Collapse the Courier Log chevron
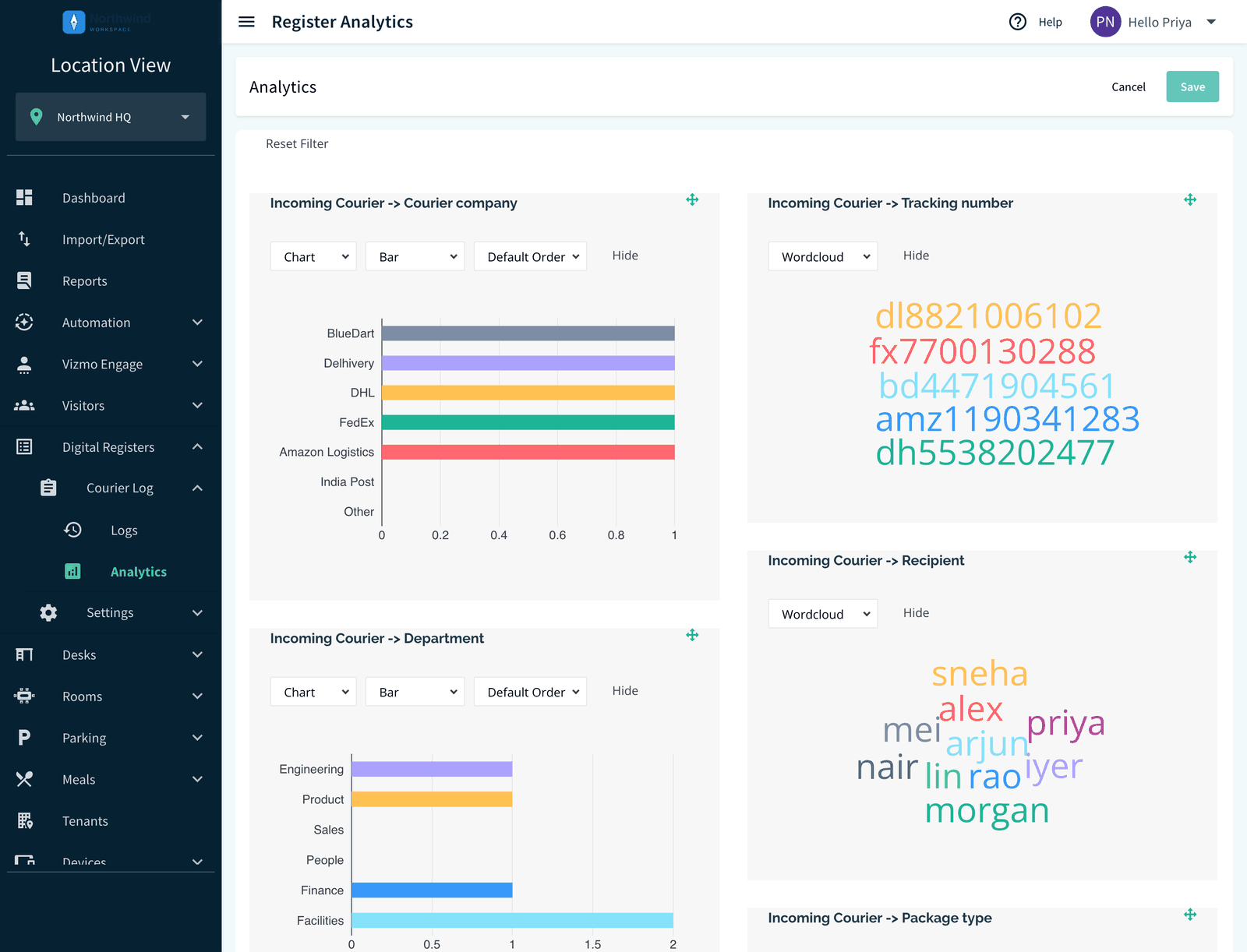The height and width of the screenshot is (952, 1247). pyautogui.click(x=197, y=488)
